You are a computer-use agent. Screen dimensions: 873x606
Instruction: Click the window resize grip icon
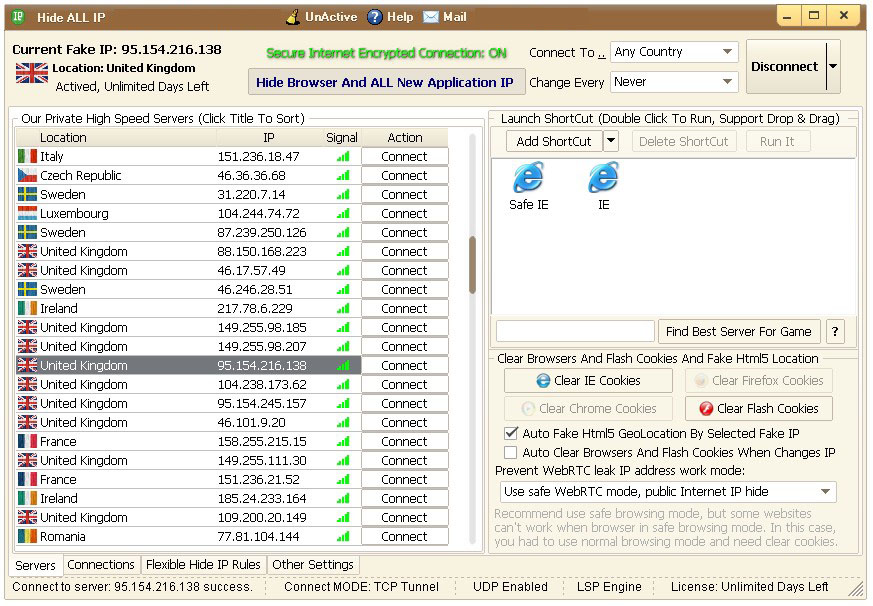point(855,588)
